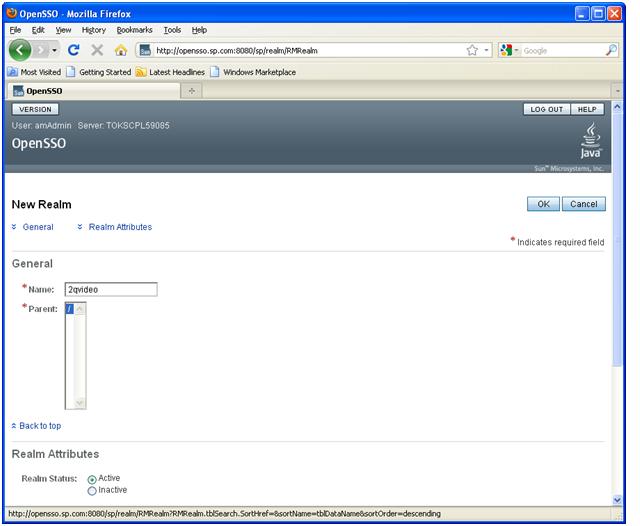Open the list all tabs dropdown
This screenshot has width=640, height=526.
coord(617,91)
